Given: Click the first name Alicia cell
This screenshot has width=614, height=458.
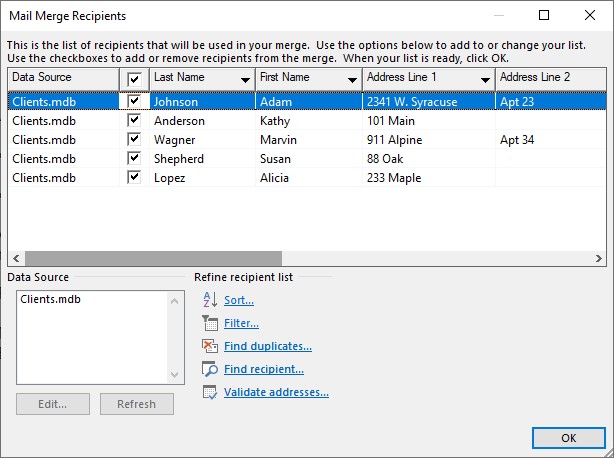Looking at the screenshot, I should pyautogui.click(x=309, y=178).
